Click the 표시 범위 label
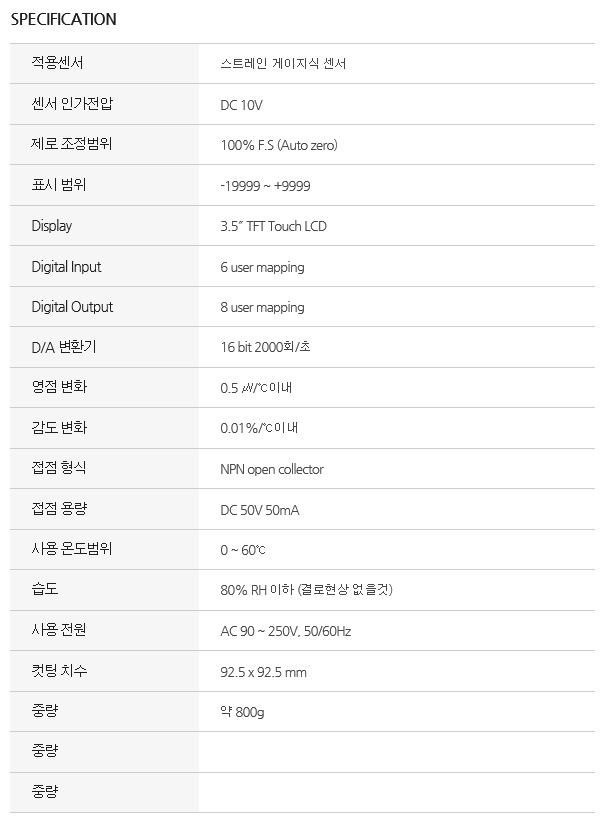The height and width of the screenshot is (824, 606). (59, 184)
